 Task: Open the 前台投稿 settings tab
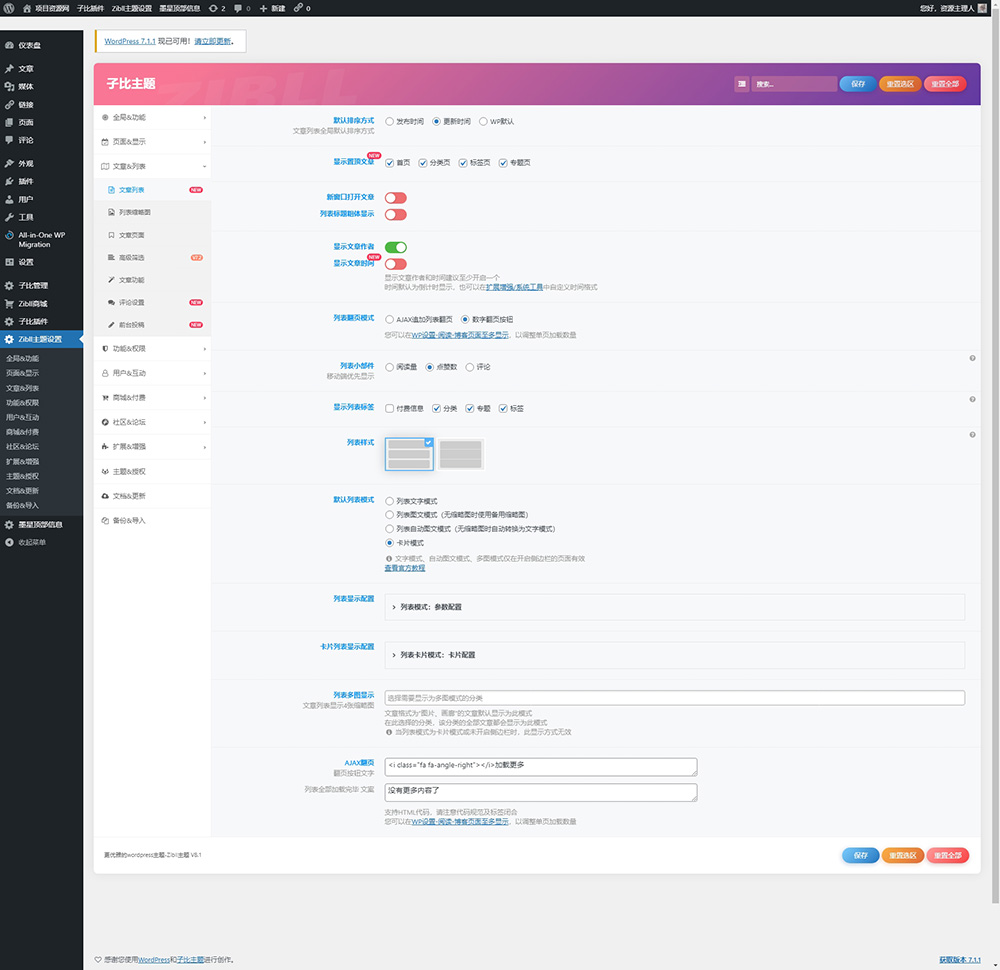(152, 325)
